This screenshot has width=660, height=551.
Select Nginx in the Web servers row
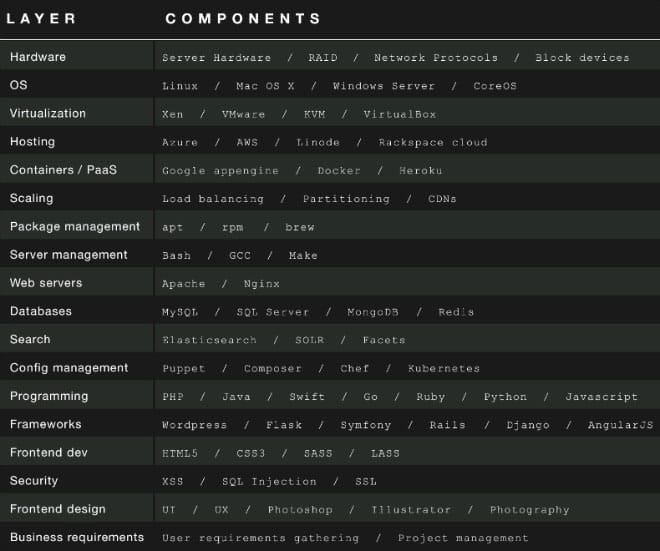(262, 284)
